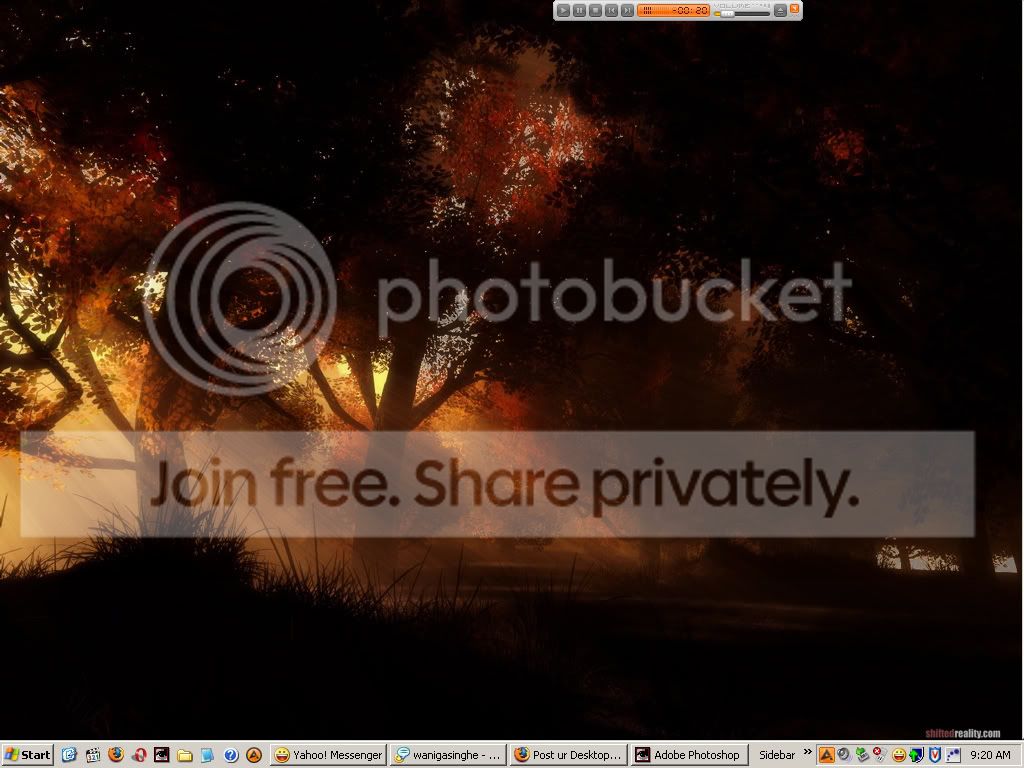Click the eject button on mini player

coord(780,10)
